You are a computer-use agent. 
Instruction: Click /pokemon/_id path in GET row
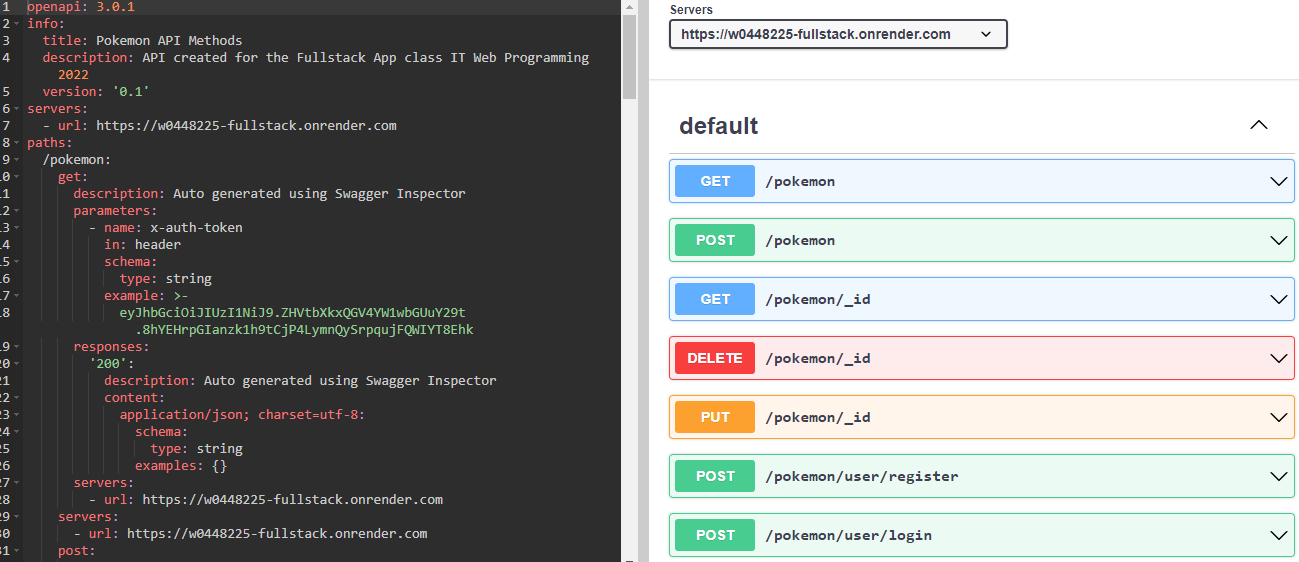tap(817, 300)
